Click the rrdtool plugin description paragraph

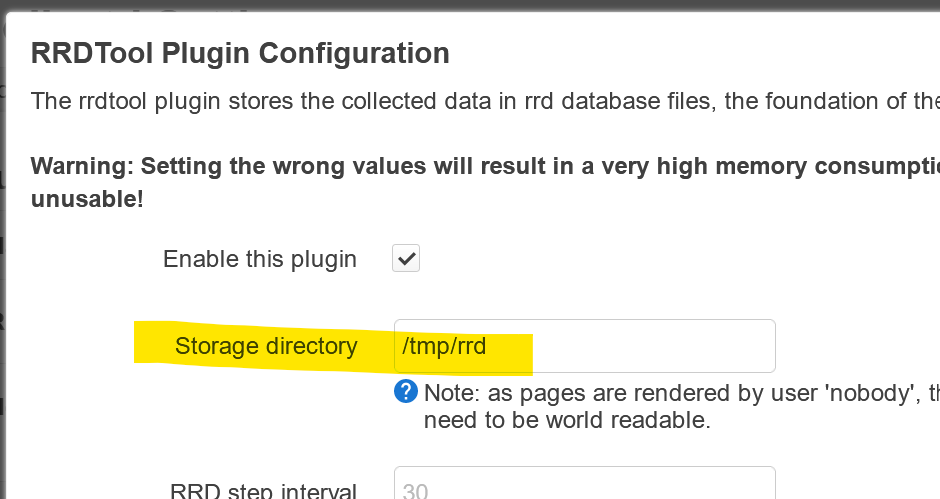(x=485, y=101)
